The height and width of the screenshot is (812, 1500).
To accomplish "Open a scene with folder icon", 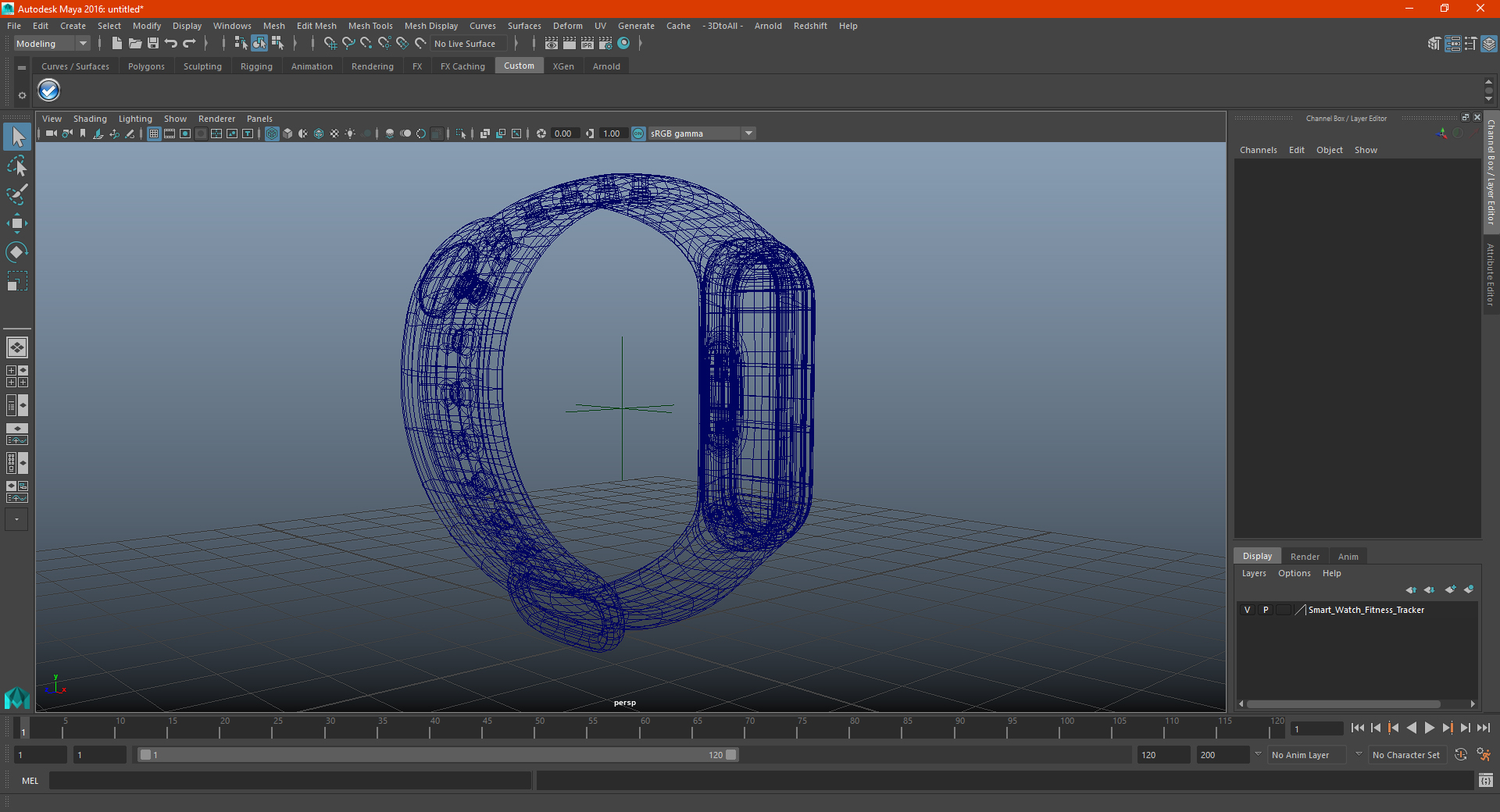I will click(134, 44).
